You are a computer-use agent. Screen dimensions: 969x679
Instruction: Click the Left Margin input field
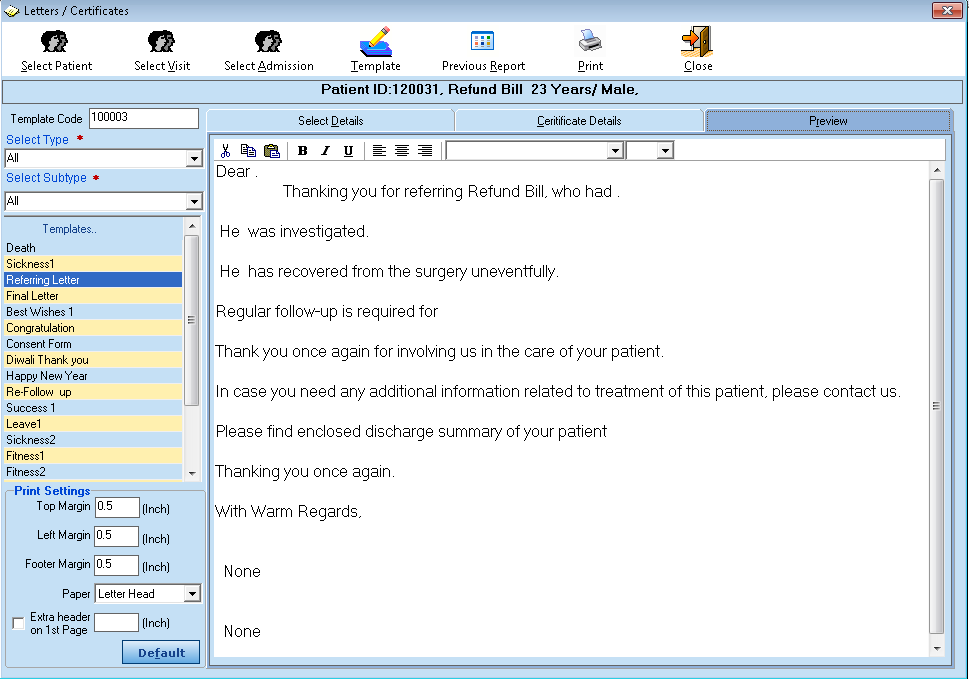click(117, 536)
